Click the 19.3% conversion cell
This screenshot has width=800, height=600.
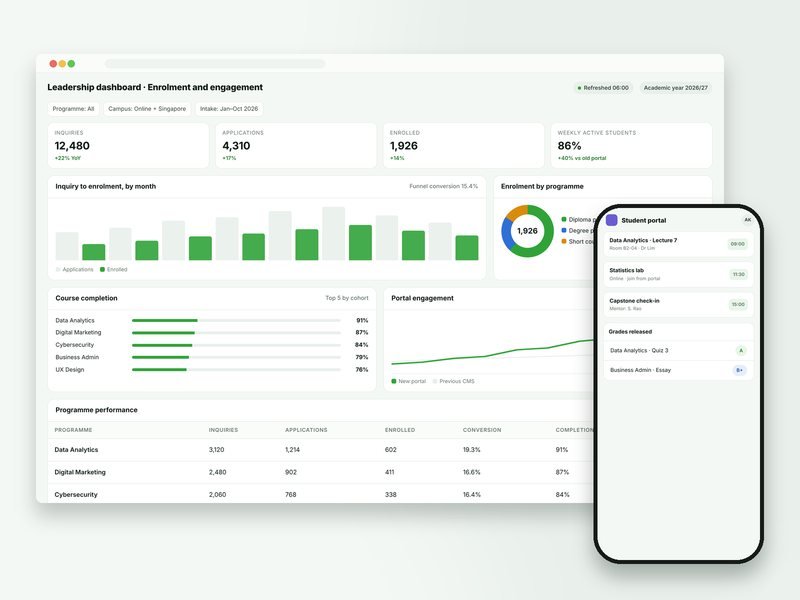click(x=471, y=449)
